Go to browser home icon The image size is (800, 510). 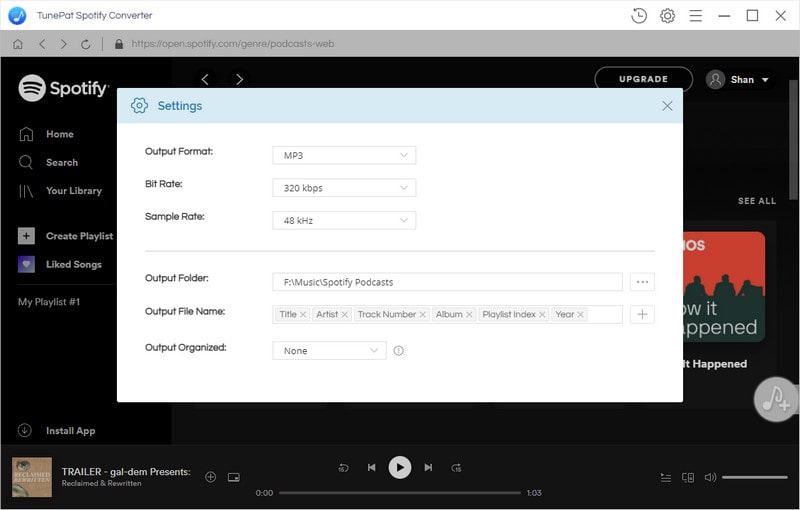pyautogui.click(x=18, y=44)
